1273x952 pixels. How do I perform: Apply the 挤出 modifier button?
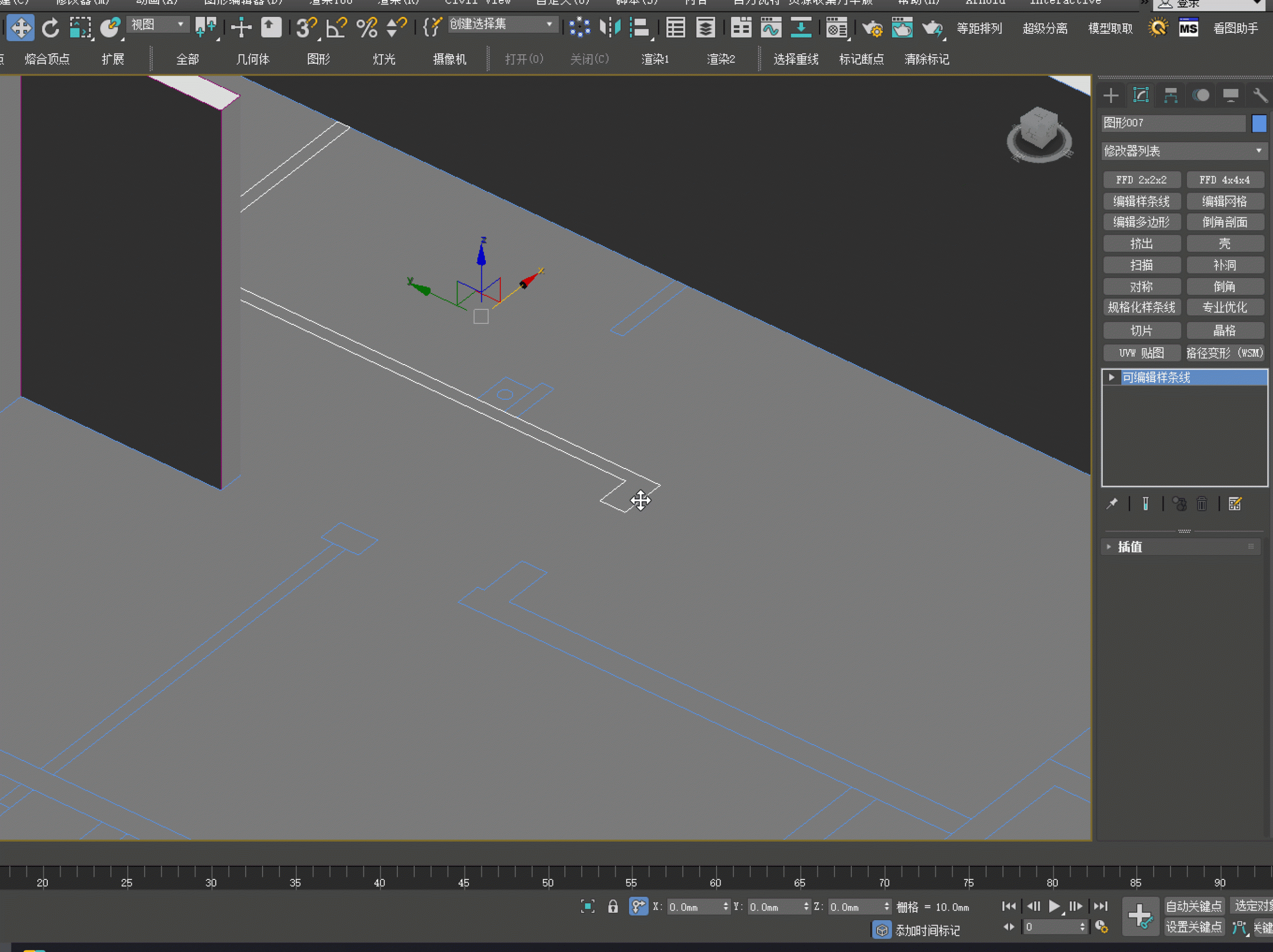click(1141, 243)
